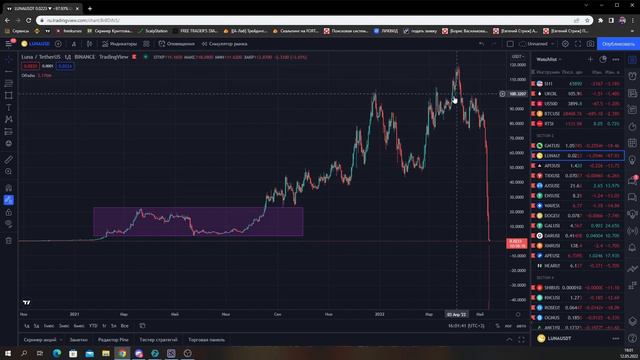Open notifications bell sidebar icon

click(x=632, y=248)
